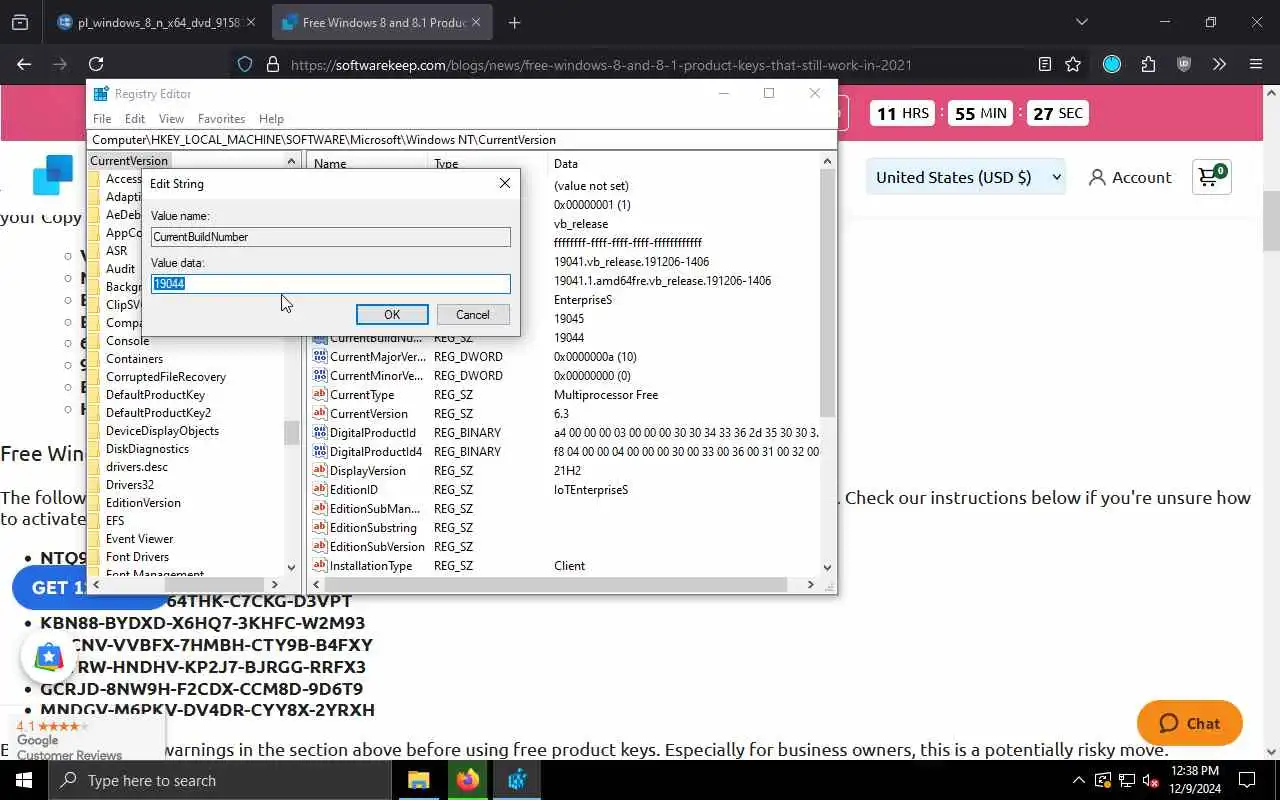Click the folder icon beside EFS key
1280x800 pixels.
tap(95, 521)
